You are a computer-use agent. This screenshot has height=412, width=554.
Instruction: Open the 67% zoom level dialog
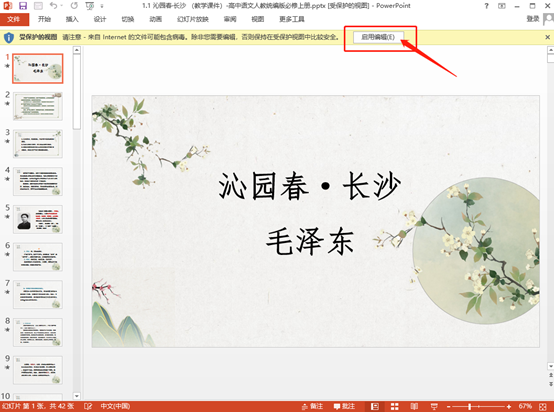tap(525, 406)
